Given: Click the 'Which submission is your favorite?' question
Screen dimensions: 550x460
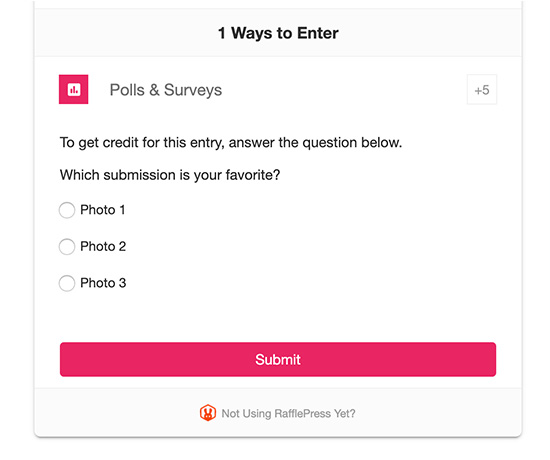Looking at the screenshot, I should coord(170,175).
